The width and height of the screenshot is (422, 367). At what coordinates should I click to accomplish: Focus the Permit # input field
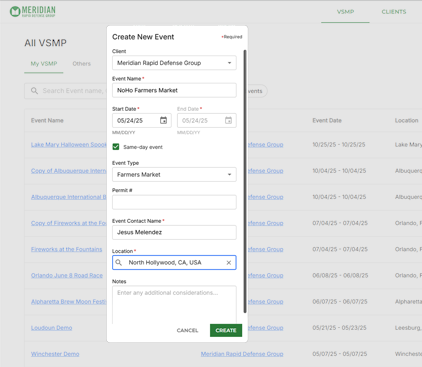click(174, 202)
